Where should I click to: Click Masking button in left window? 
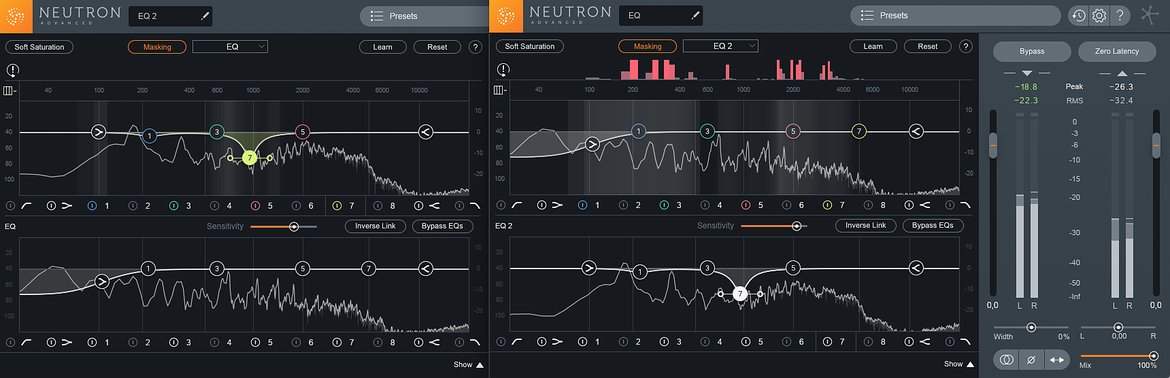point(157,46)
